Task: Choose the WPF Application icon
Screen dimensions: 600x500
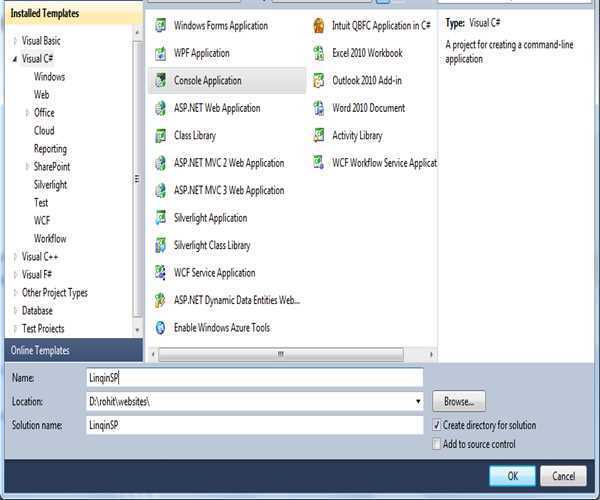Action: pyautogui.click(x=161, y=53)
